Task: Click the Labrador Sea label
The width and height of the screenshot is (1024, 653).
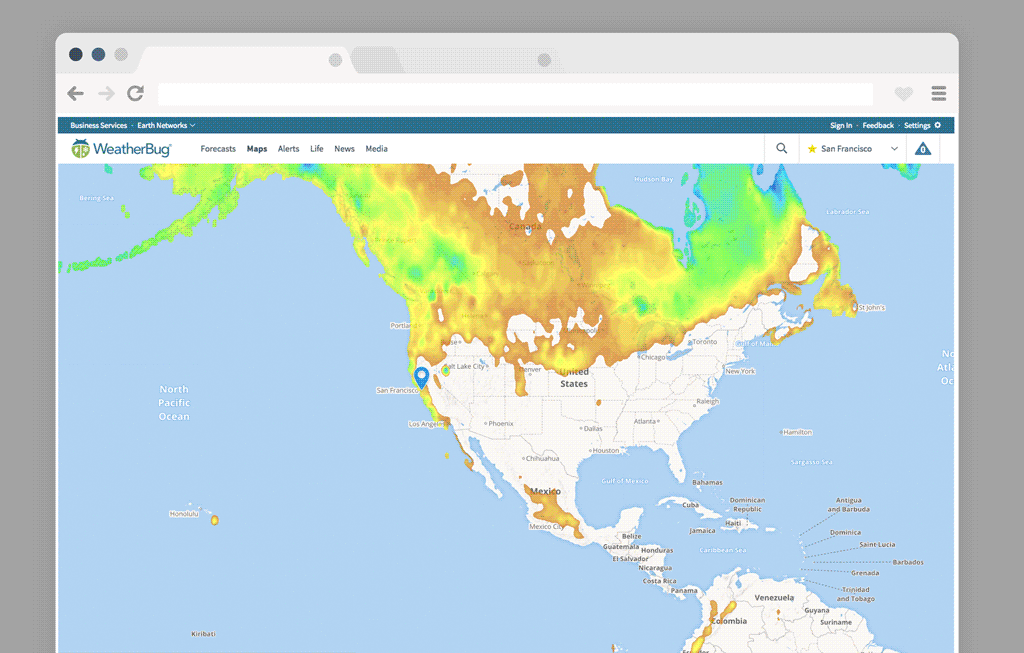Action: click(847, 212)
